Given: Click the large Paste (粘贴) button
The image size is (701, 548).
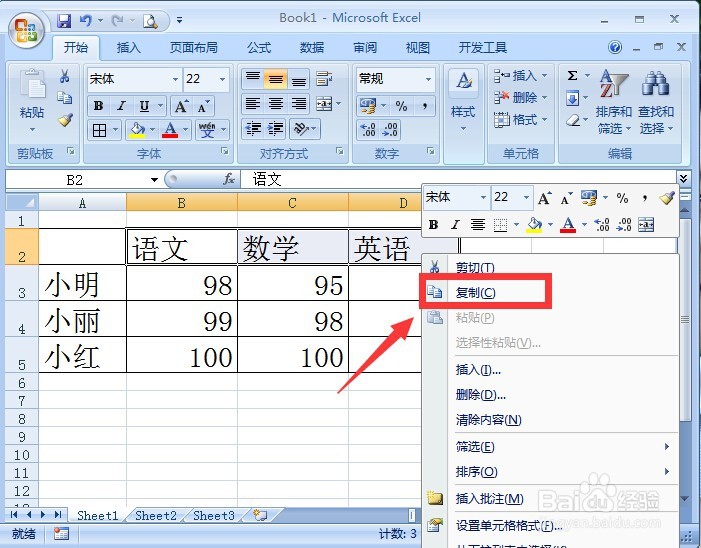Looking at the screenshot, I should pos(32,101).
